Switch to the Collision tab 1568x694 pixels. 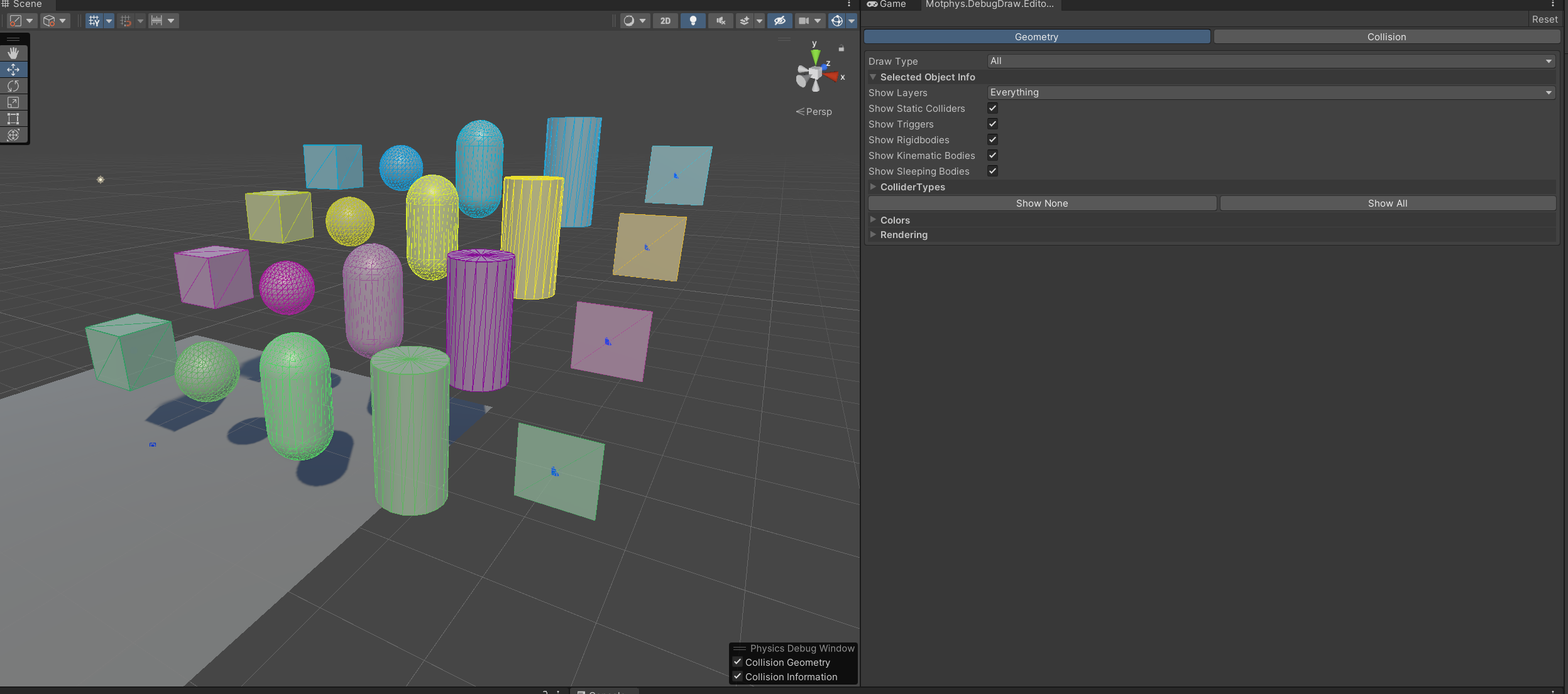point(1386,37)
